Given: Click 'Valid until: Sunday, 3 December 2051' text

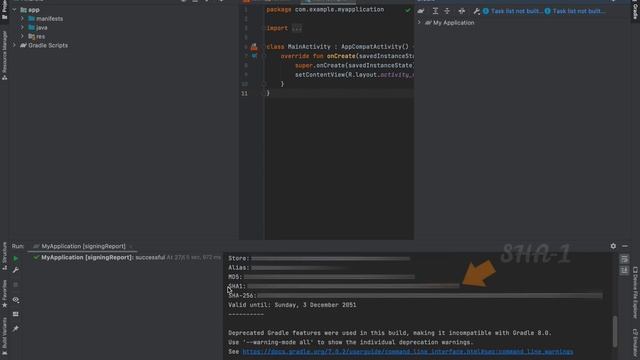Looking at the screenshot, I should [292, 305].
